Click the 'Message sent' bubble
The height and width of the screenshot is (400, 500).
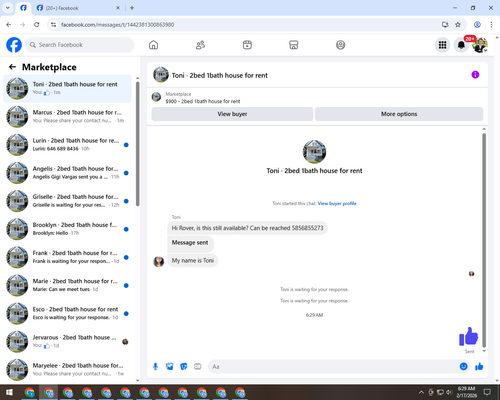[190, 243]
